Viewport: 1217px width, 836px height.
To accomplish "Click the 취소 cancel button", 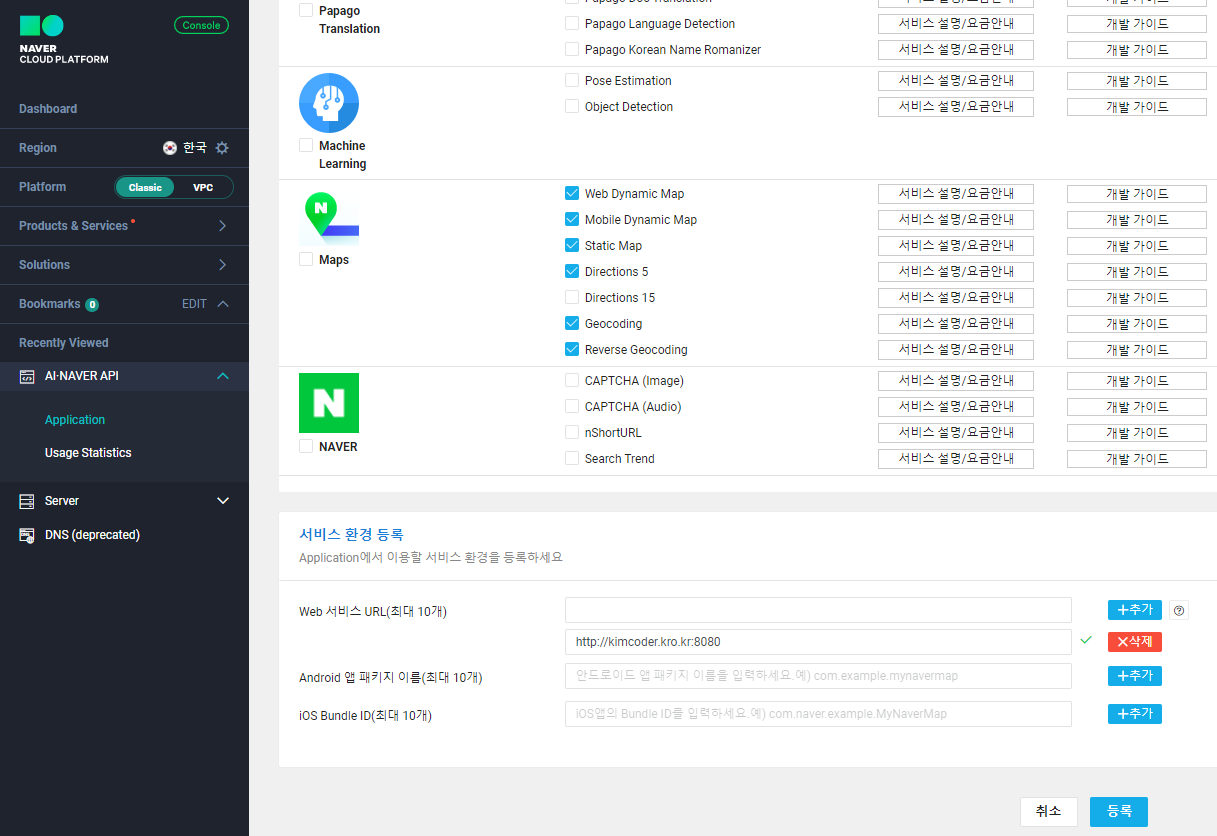I will tap(1048, 812).
